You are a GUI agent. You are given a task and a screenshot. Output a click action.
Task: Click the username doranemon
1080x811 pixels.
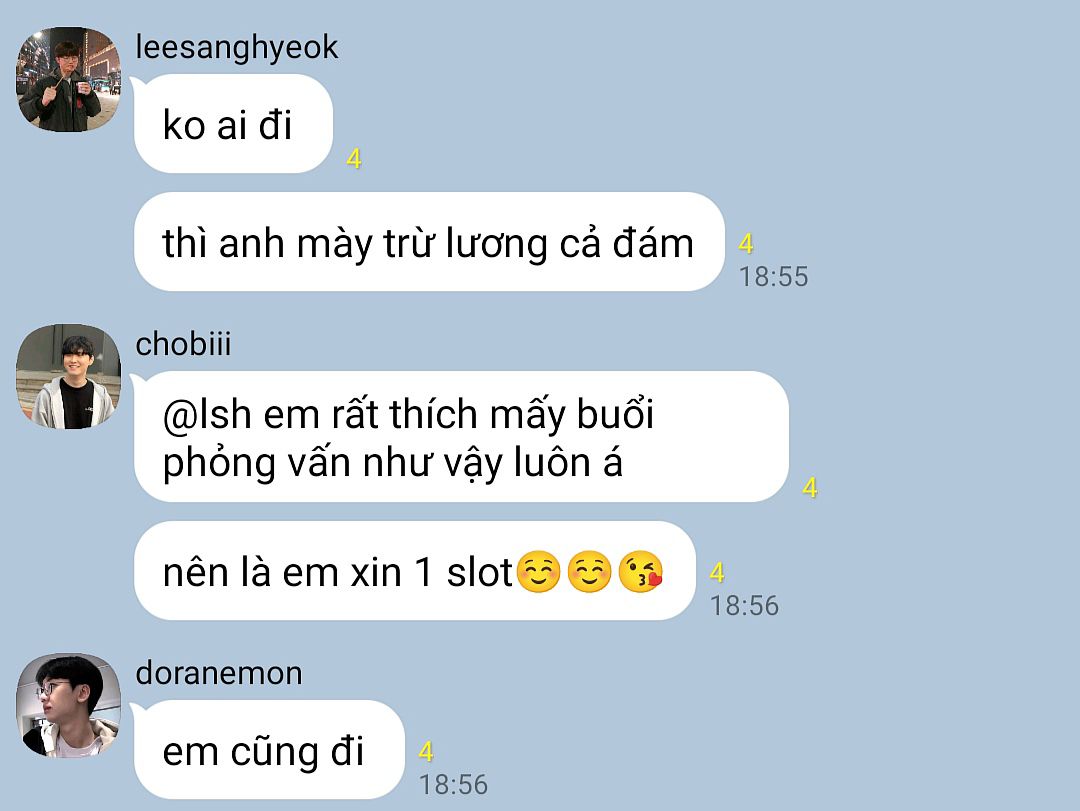coord(219,673)
